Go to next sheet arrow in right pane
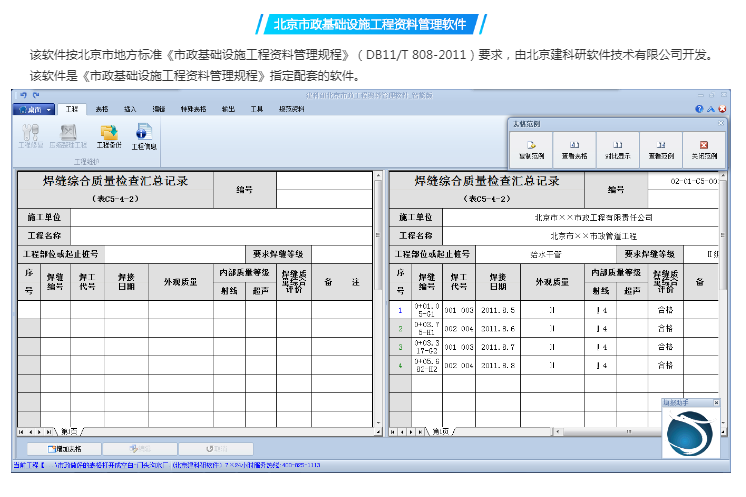This screenshot has height=497, width=746. 411,432
